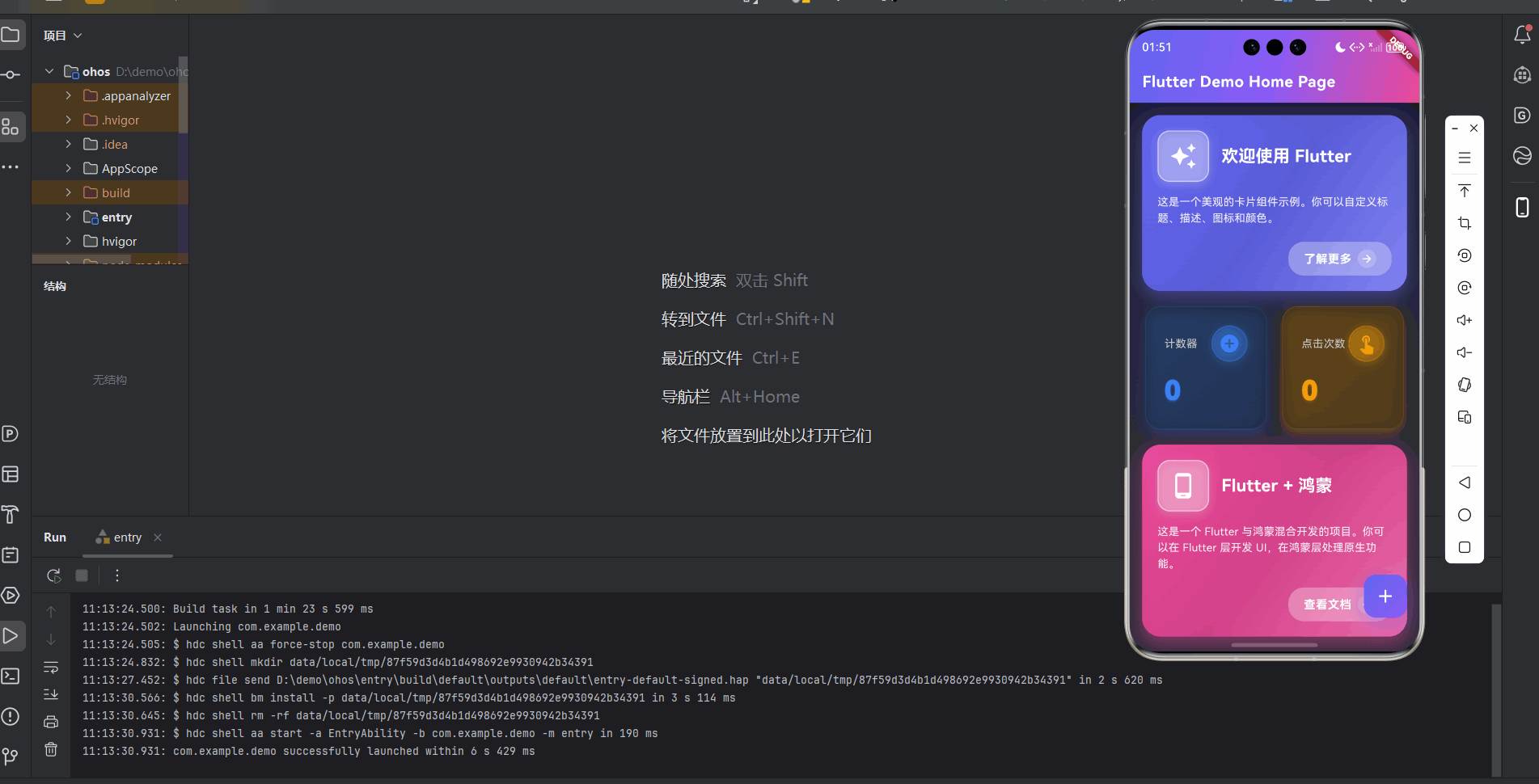Expand the build folder

(x=69, y=192)
